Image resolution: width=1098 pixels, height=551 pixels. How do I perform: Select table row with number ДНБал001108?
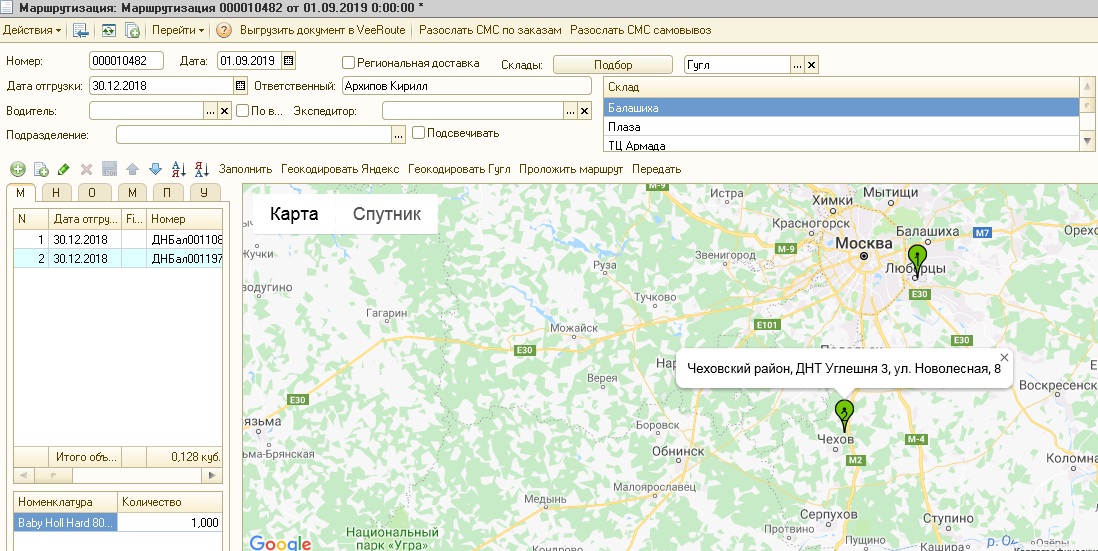click(x=118, y=239)
